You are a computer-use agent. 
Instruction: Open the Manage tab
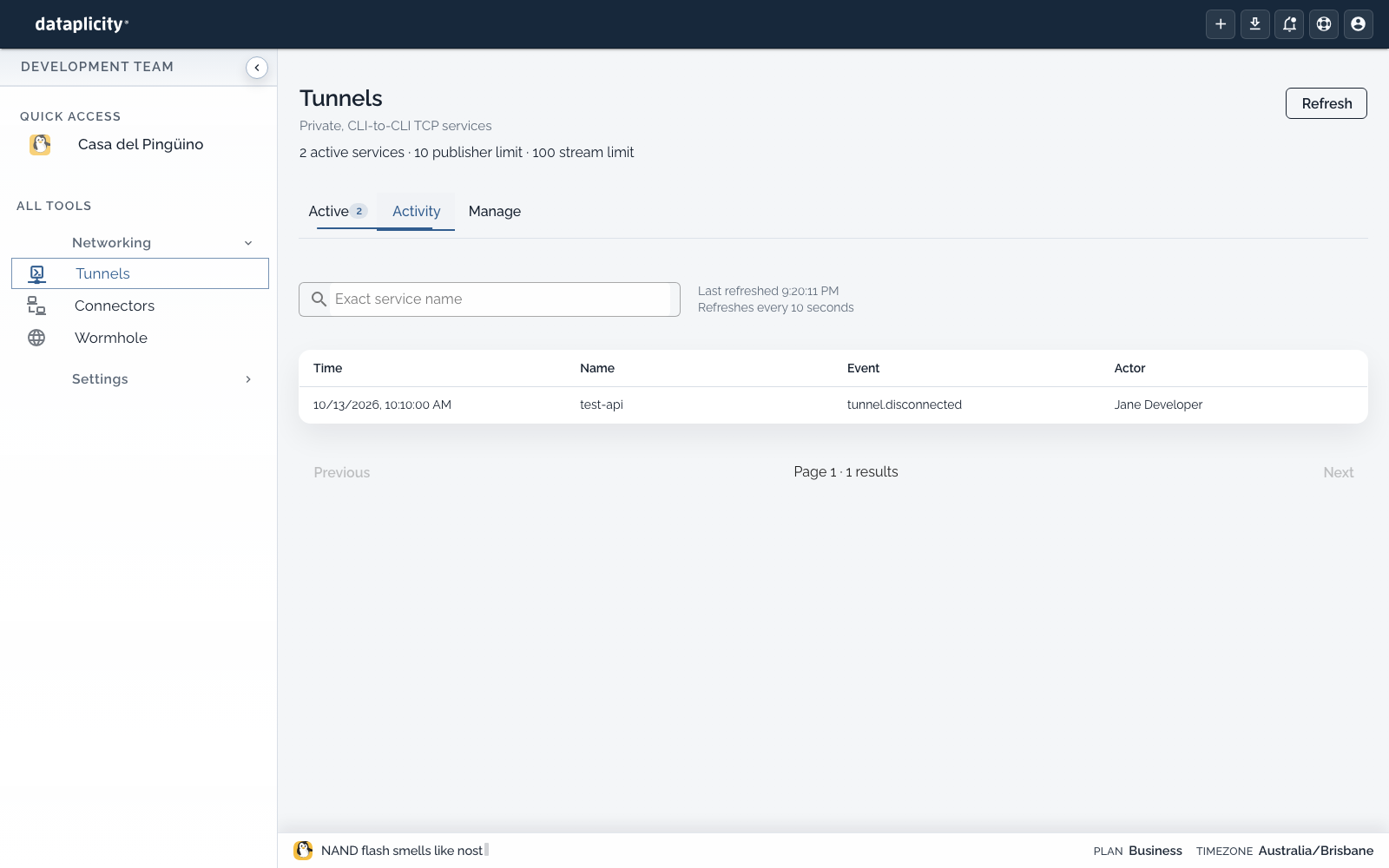point(495,212)
